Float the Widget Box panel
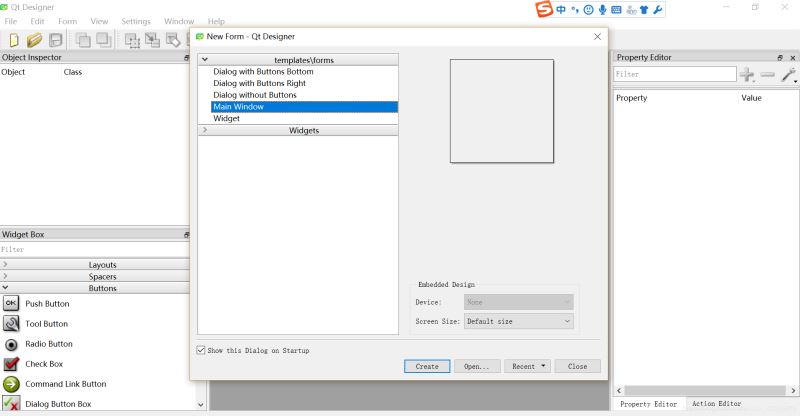This screenshot has width=800, height=416. tap(187, 235)
